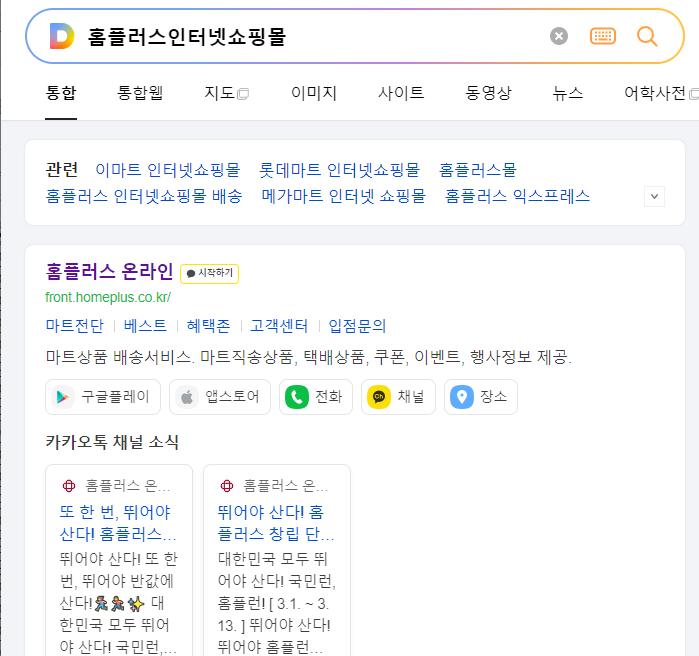This screenshot has width=699, height=656.
Task: Click related search 홈플러스몰
Action: pyautogui.click(x=477, y=170)
